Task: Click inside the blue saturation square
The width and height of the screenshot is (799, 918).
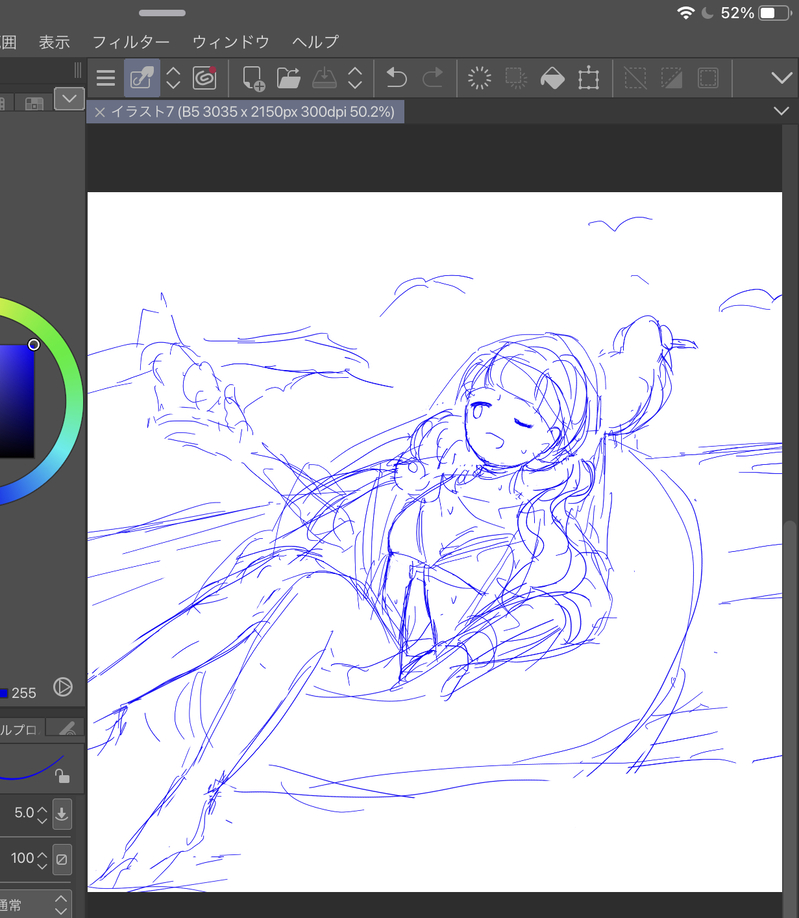Action: 16,402
